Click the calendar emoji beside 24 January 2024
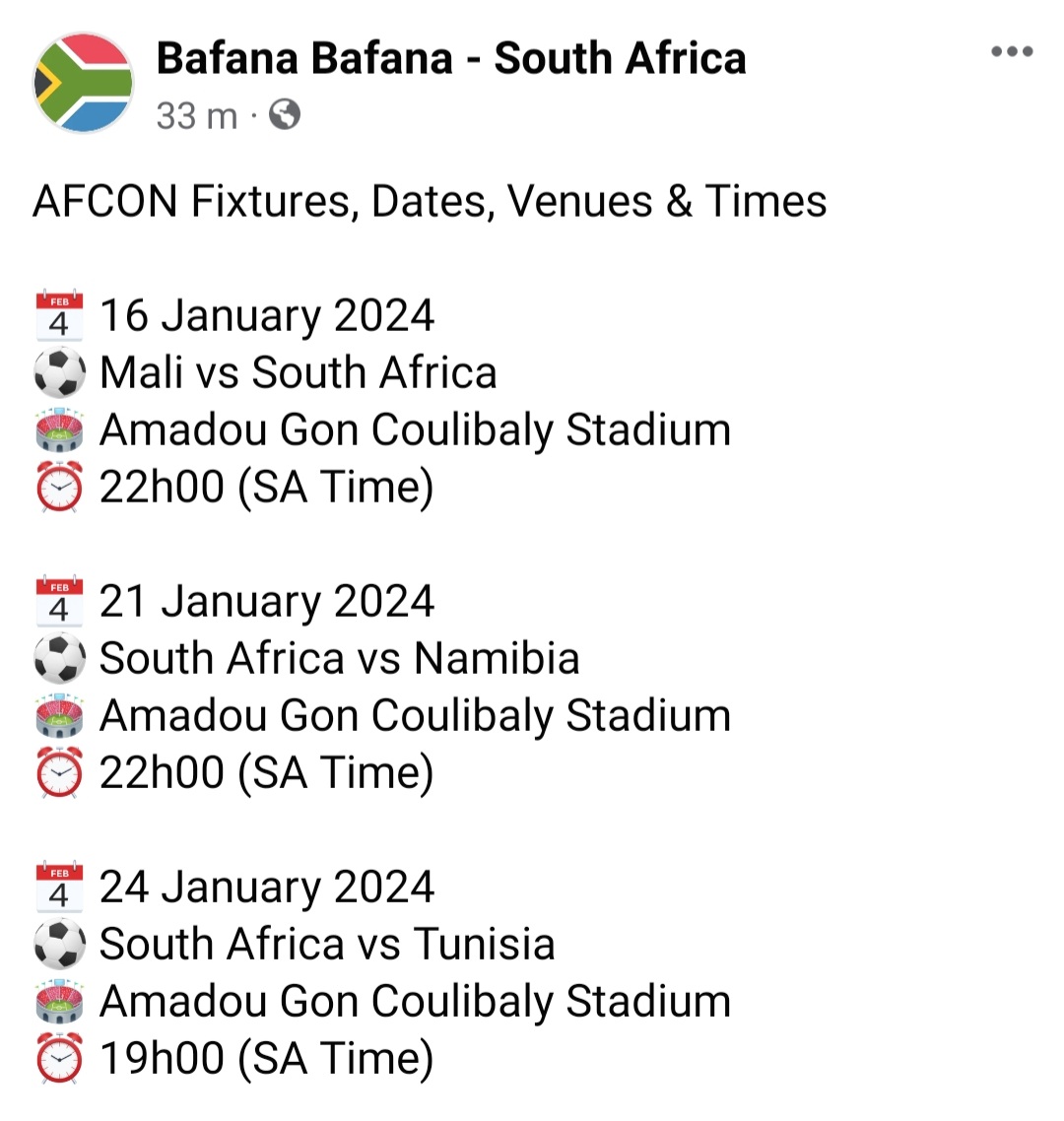Viewport: 1064px width, 1121px height. (59, 888)
